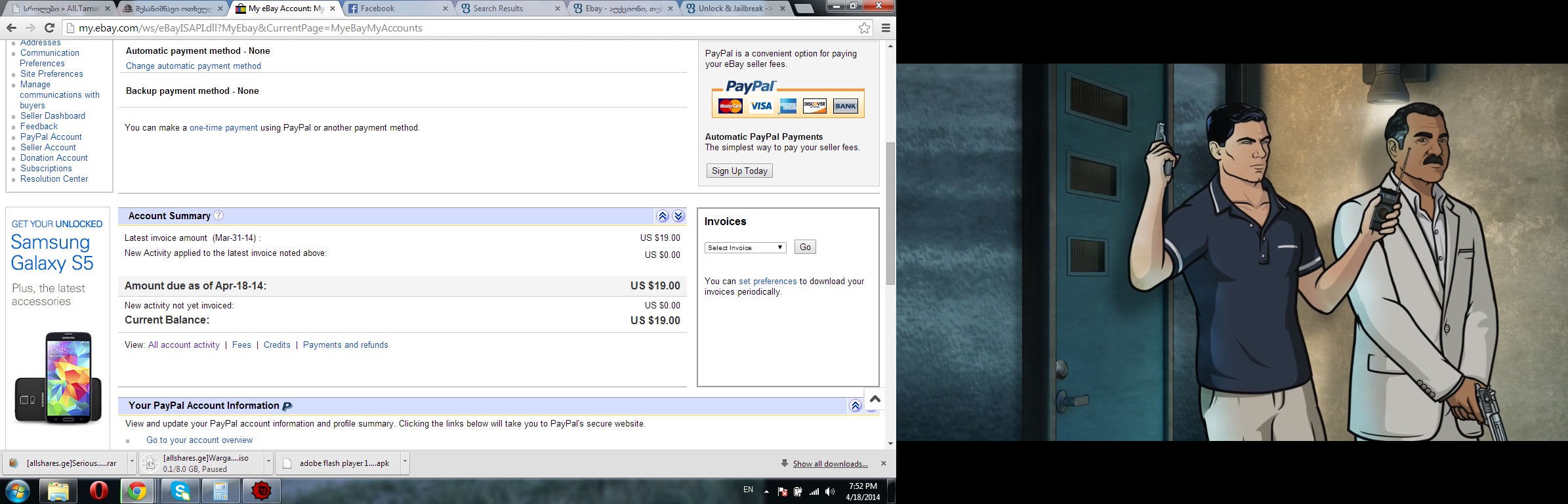Open the red gear skull app in taskbar

[x=262, y=491]
